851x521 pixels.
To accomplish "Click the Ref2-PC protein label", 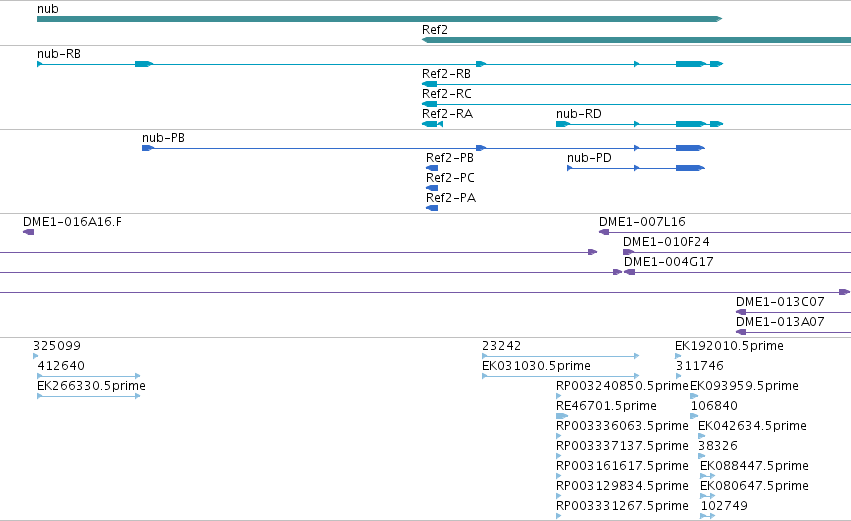I will 450,178.
